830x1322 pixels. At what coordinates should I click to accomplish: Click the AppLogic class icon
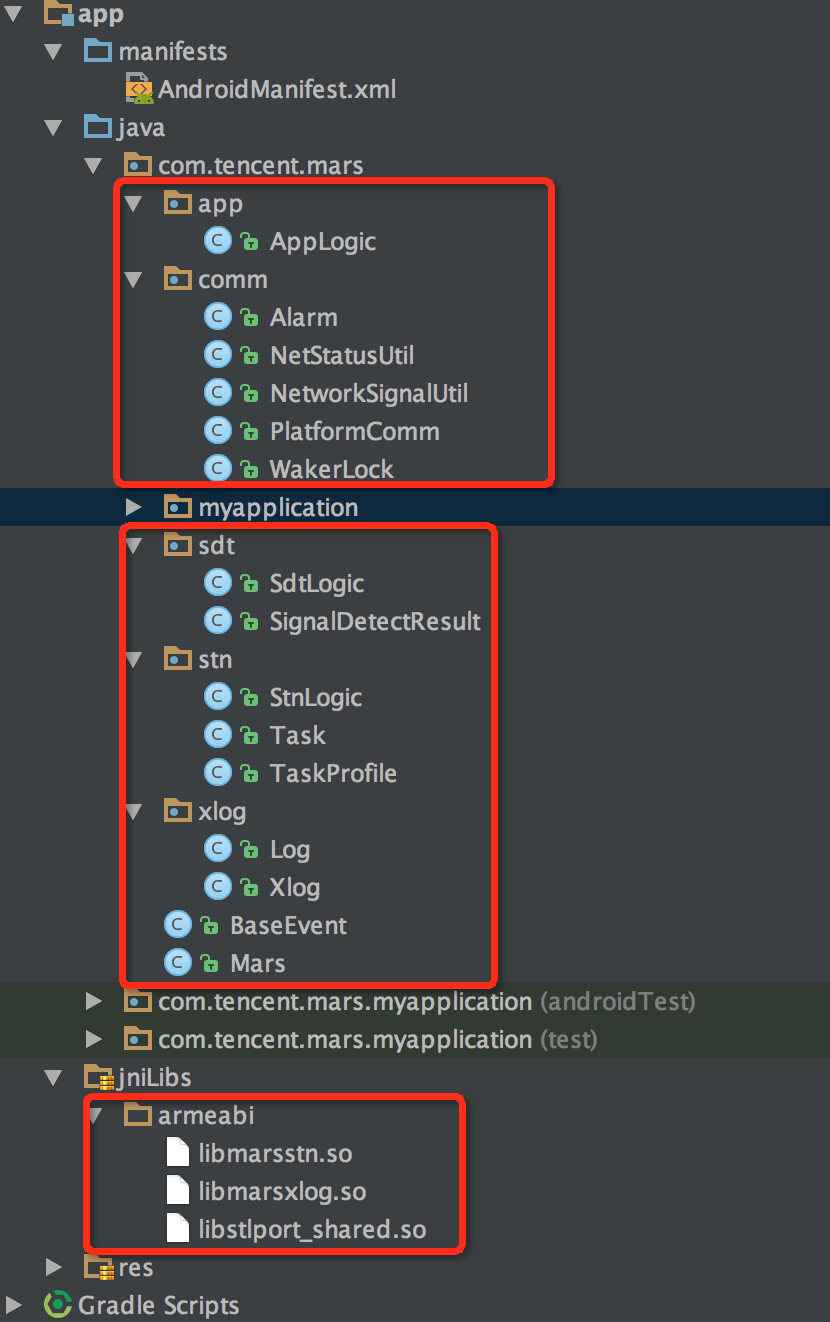pos(218,241)
